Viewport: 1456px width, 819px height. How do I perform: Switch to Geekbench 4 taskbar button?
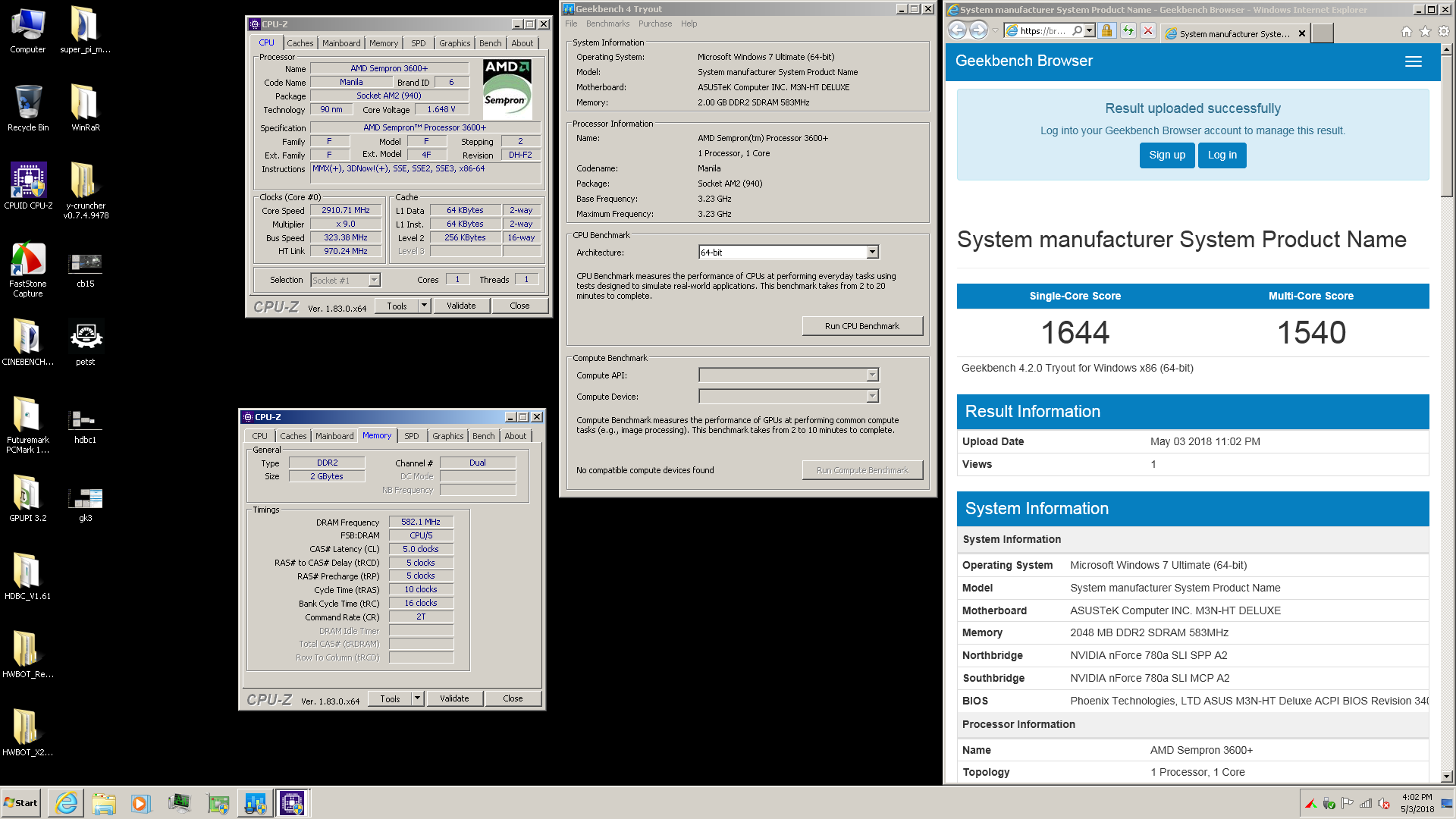(255, 803)
